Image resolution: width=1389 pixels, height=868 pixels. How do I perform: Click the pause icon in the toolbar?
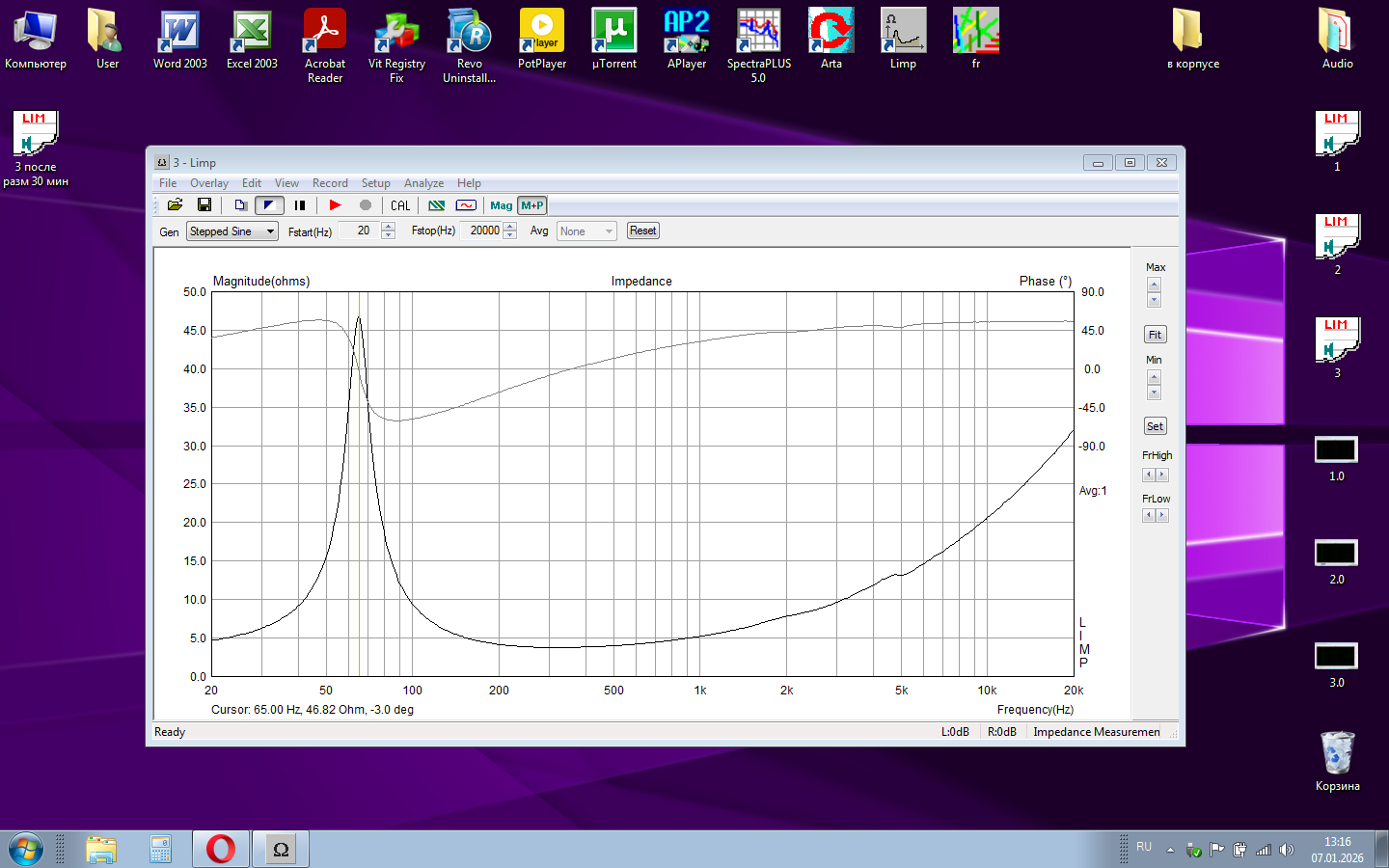pyautogui.click(x=300, y=205)
